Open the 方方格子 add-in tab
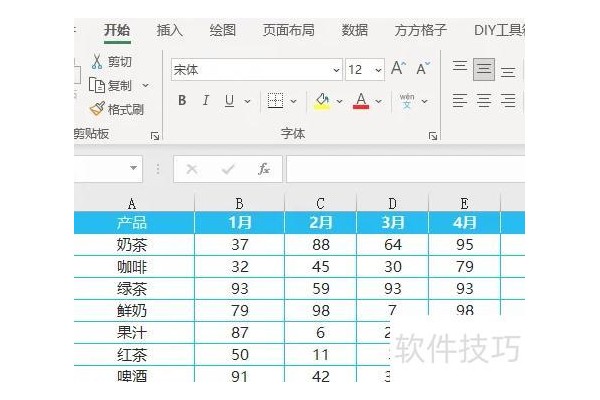Screen dimensions: 600x400 pyautogui.click(x=421, y=30)
